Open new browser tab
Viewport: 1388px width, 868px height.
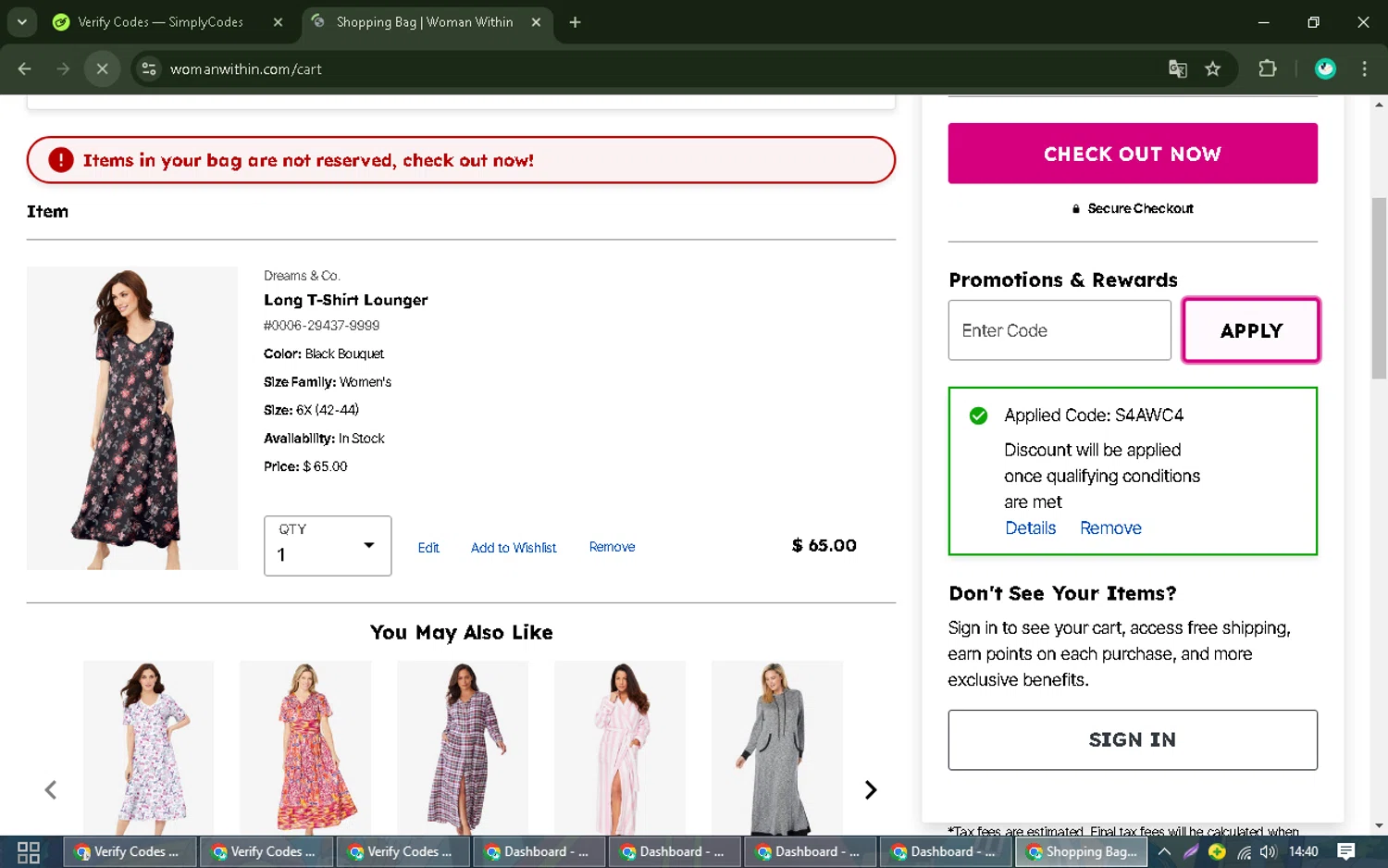(x=575, y=22)
